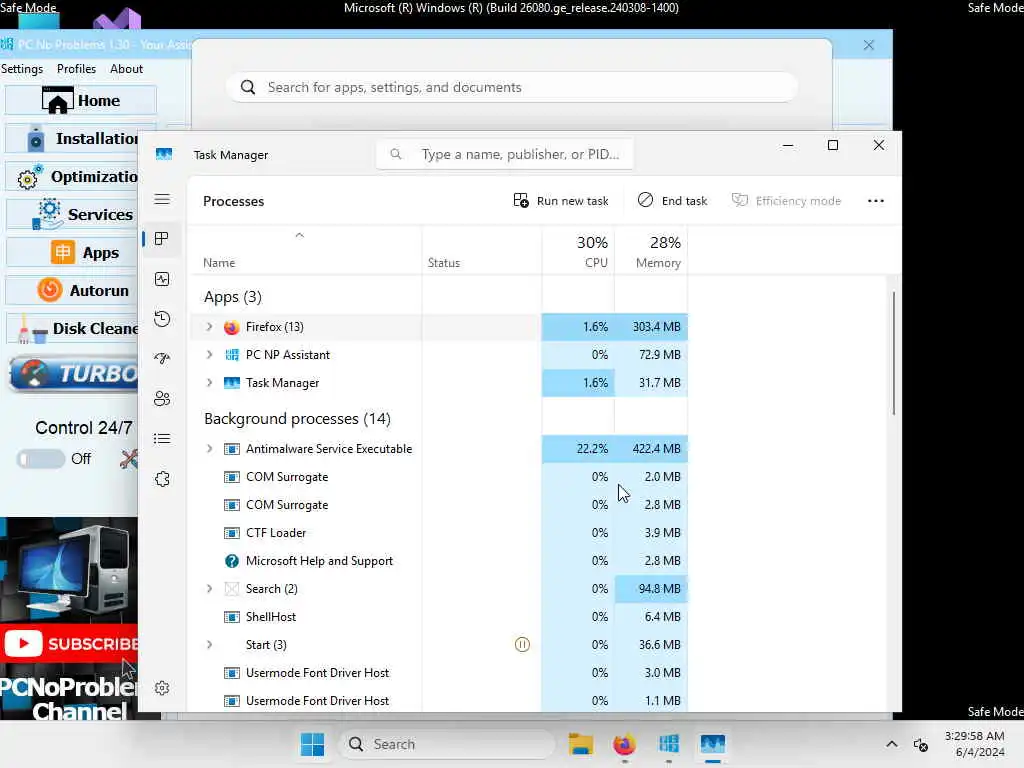The image size is (1024, 768).
Task: Open Users page icon in sidebar
Action: [x=162, y=398]
